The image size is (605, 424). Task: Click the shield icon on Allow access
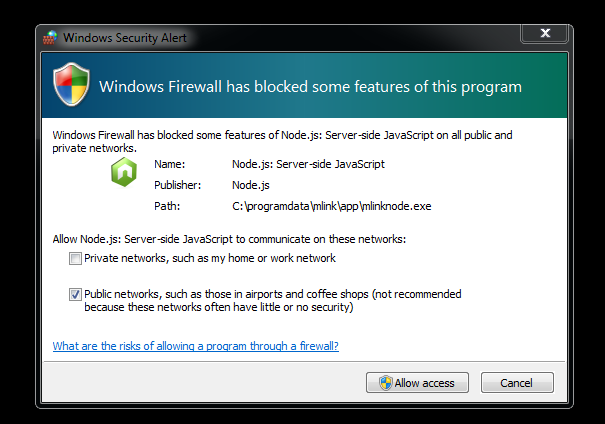pos(385,383)
